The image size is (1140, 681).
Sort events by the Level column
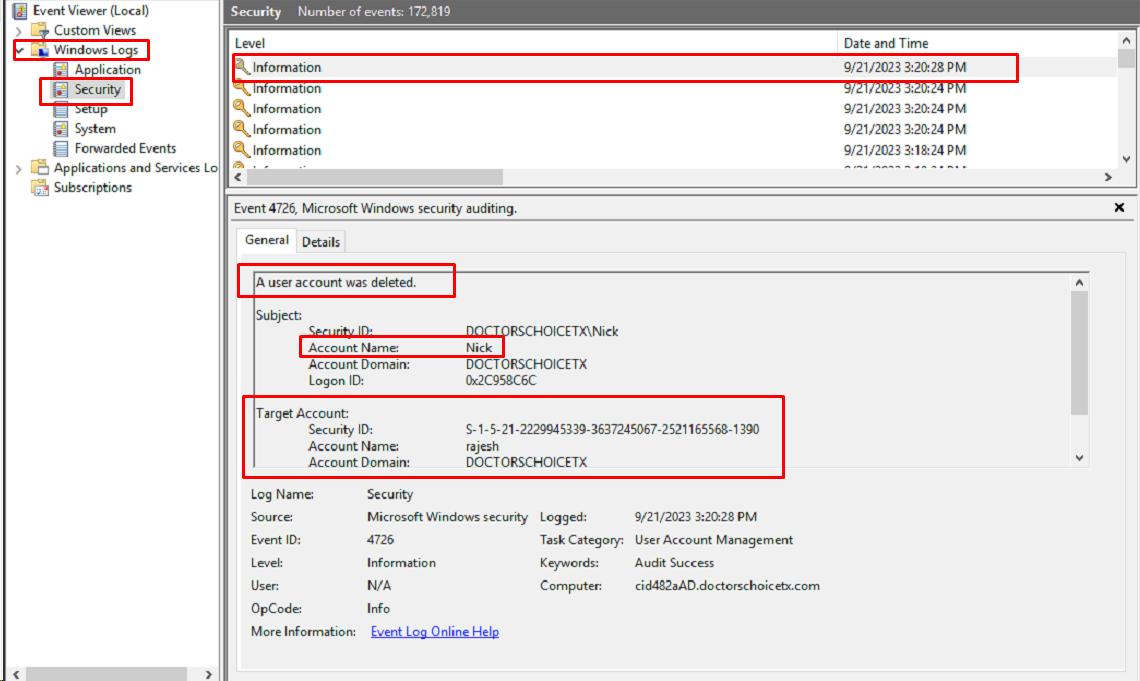pyautogui.click(x=250, y=43)
